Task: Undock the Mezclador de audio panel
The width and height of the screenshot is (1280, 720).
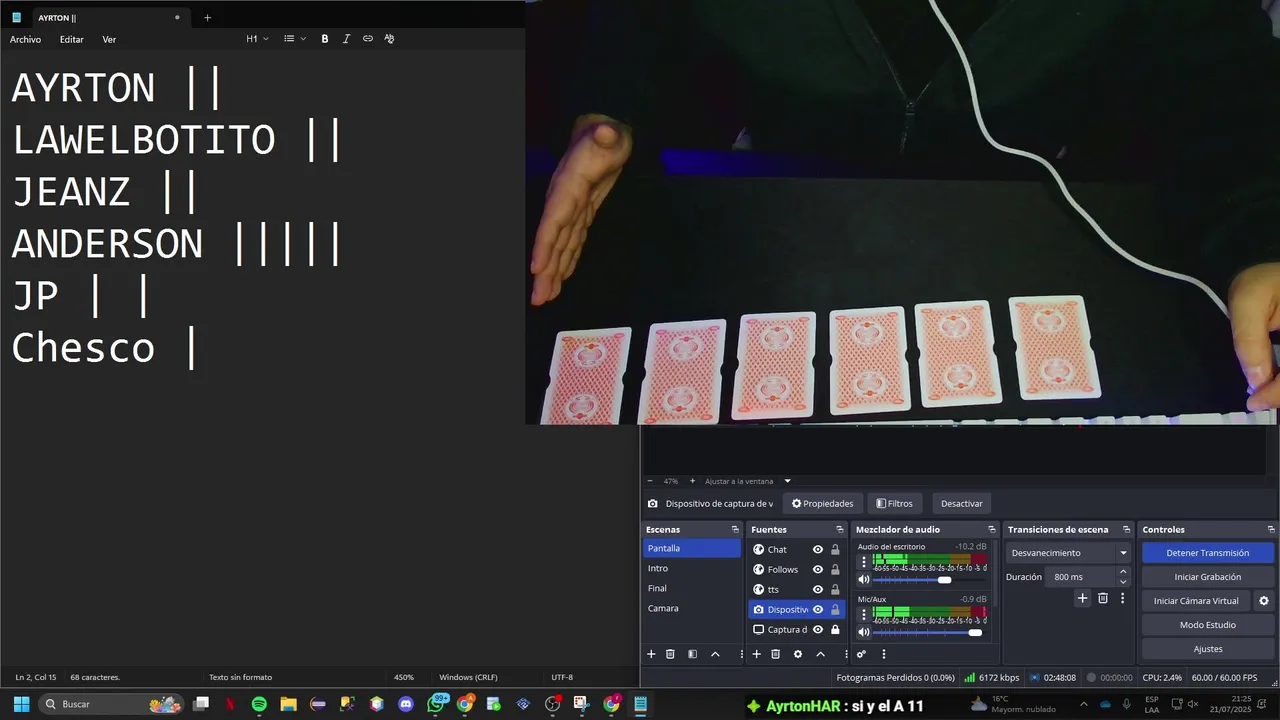Action: (x=992, y=530)
